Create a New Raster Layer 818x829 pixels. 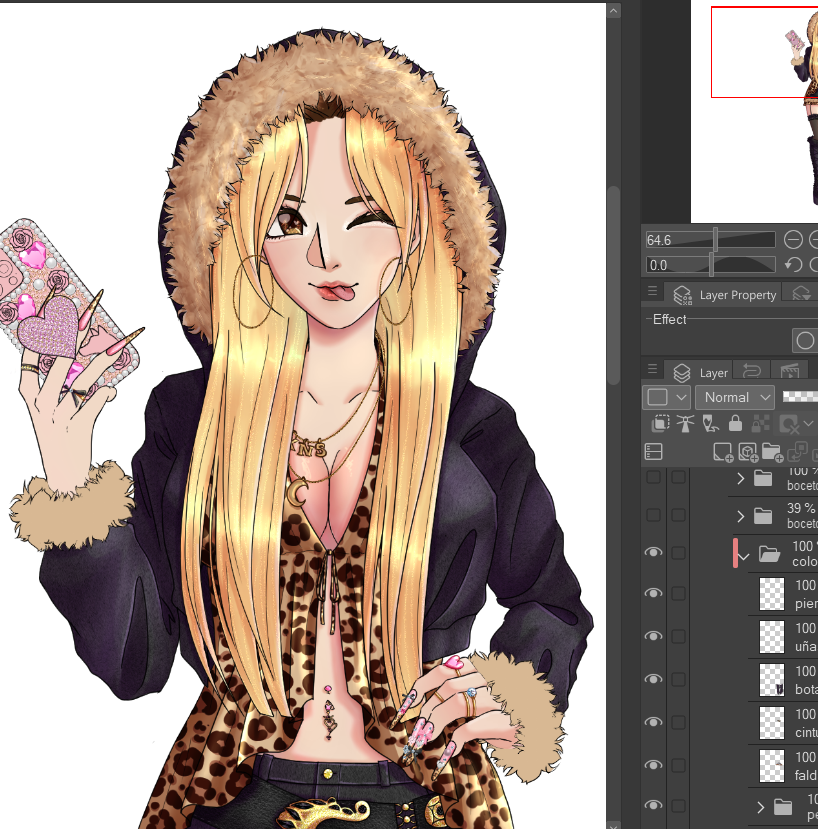pyautogui.click(x=722, y=452)
